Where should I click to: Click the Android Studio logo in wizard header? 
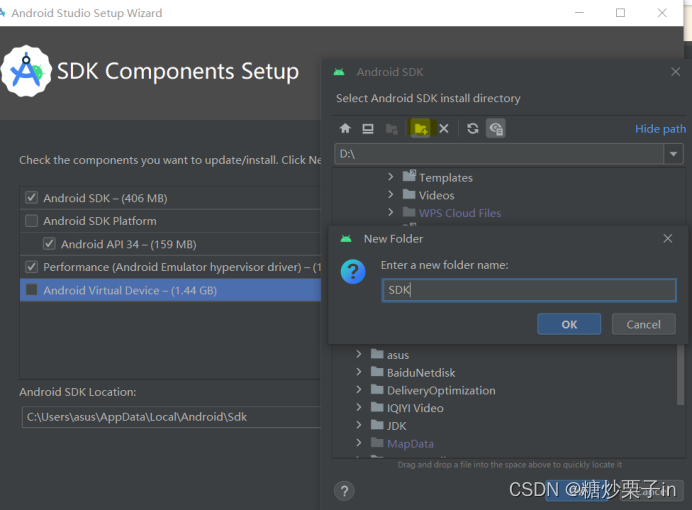click(26, 71)
